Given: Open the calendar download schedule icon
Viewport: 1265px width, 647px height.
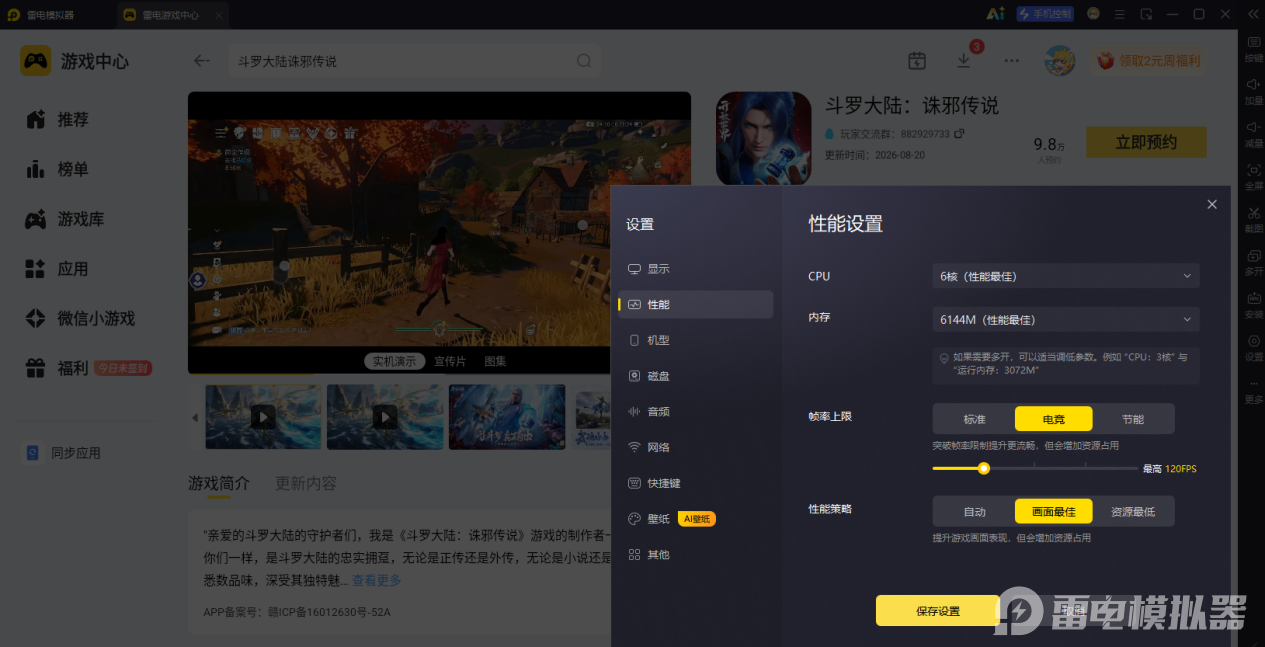Looking at the screenshot, I should [x=917, y=61].
